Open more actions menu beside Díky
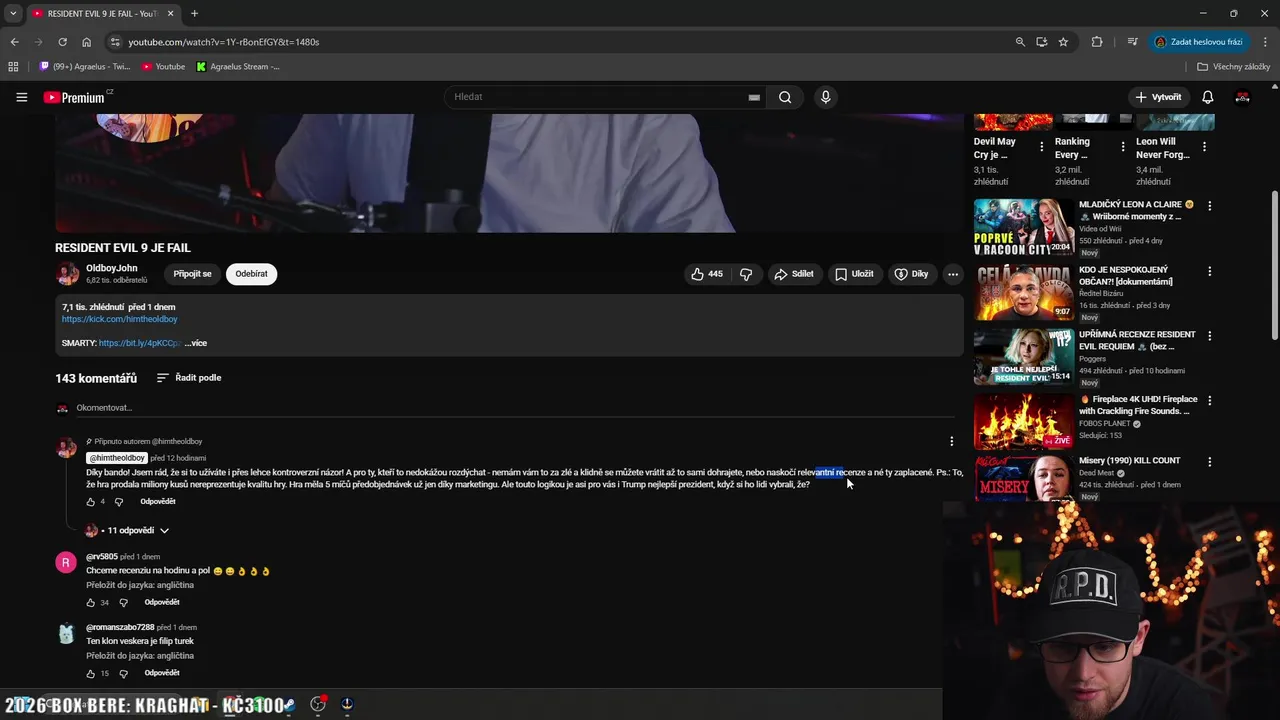Image resolution: width=1280 pixels, height=720 pixels. pyautogui.click(x=953, y=274)
